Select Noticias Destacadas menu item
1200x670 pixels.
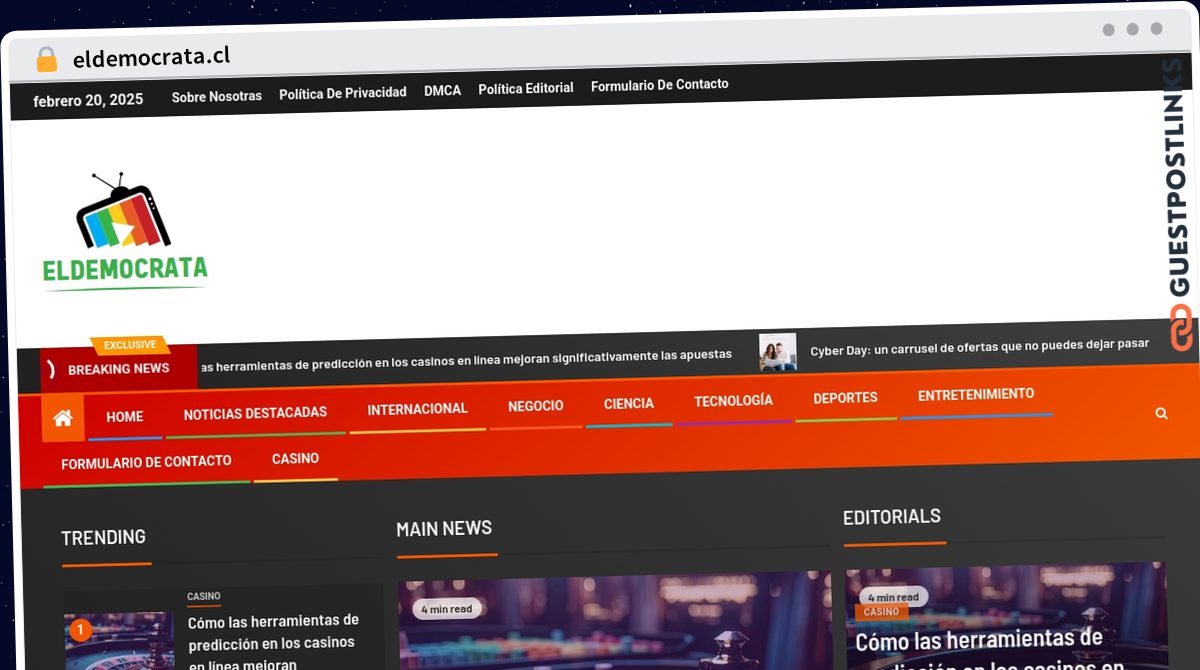255,412
